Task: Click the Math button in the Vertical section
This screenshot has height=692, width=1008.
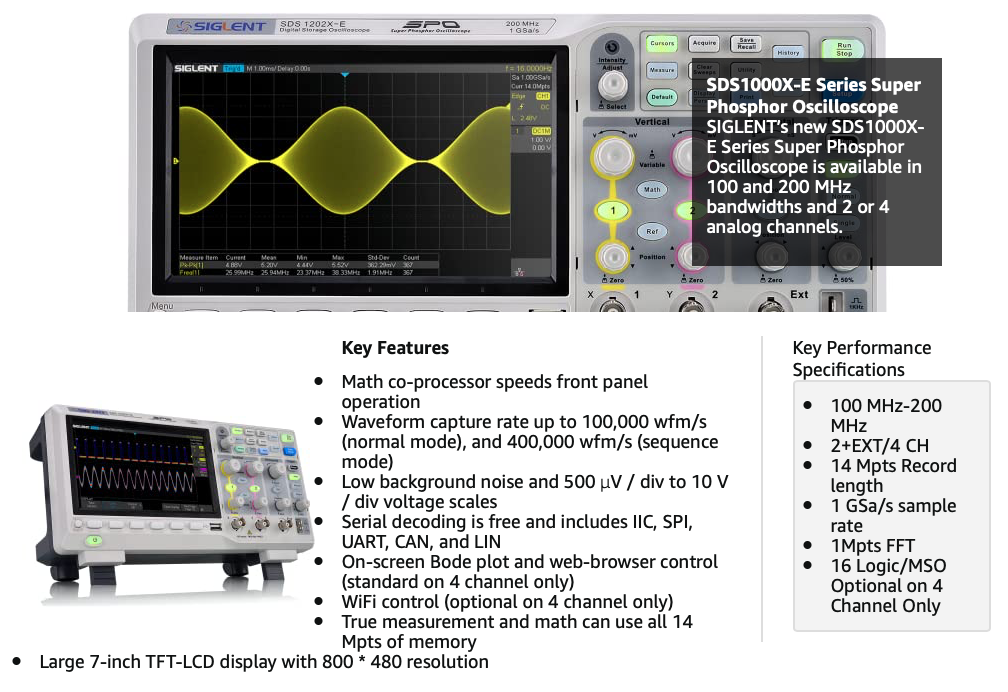Action: pos(652,190)
